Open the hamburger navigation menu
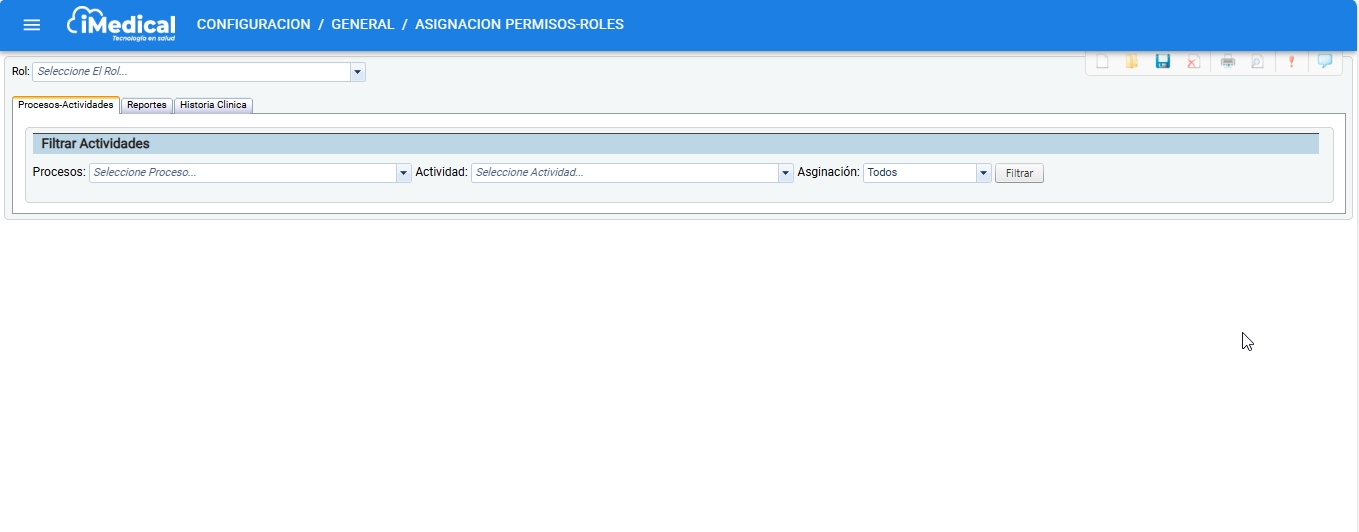 coord(32,25)
